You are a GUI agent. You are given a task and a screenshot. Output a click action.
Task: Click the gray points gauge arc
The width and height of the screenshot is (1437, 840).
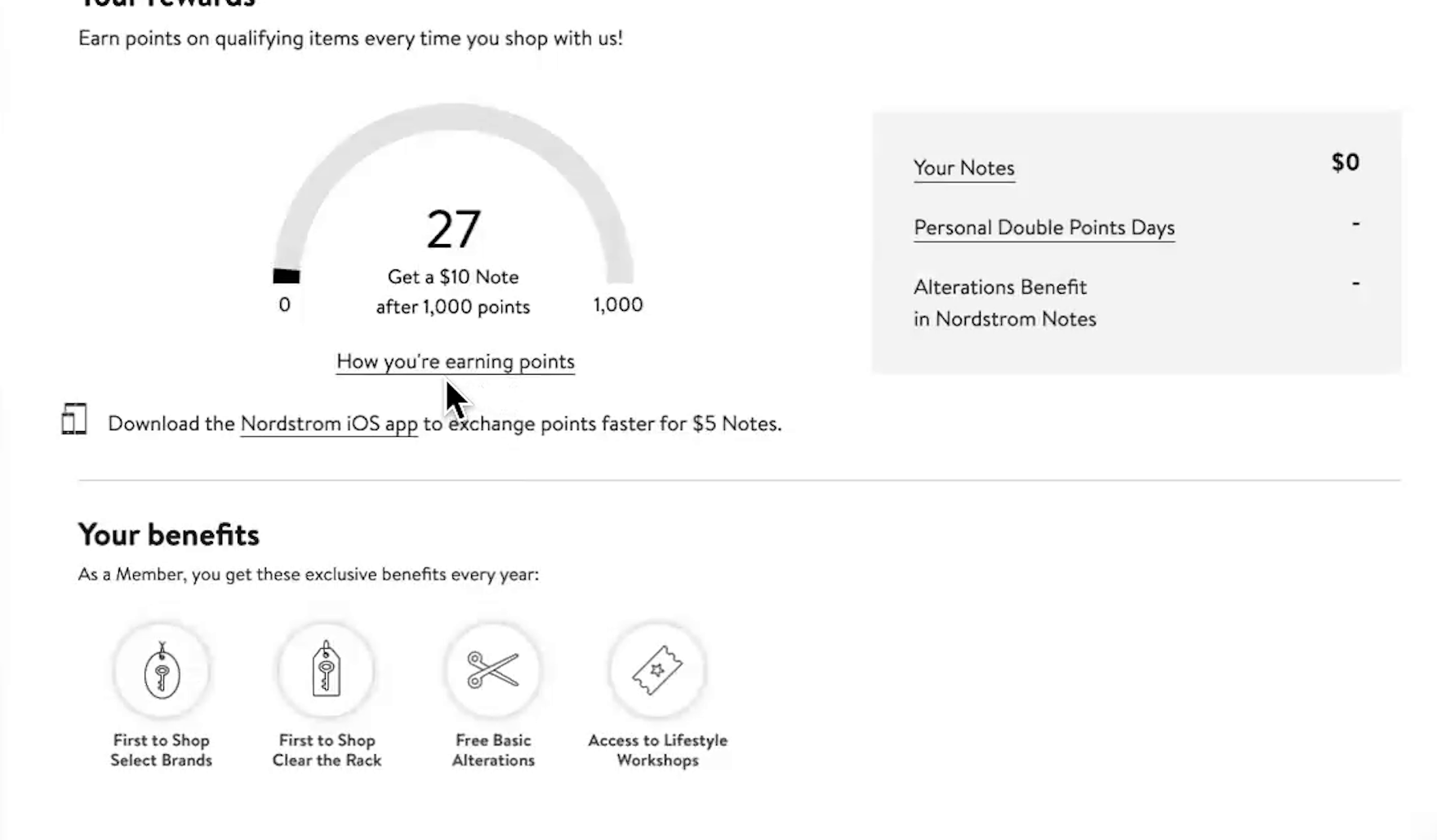(x=454, y=115)
